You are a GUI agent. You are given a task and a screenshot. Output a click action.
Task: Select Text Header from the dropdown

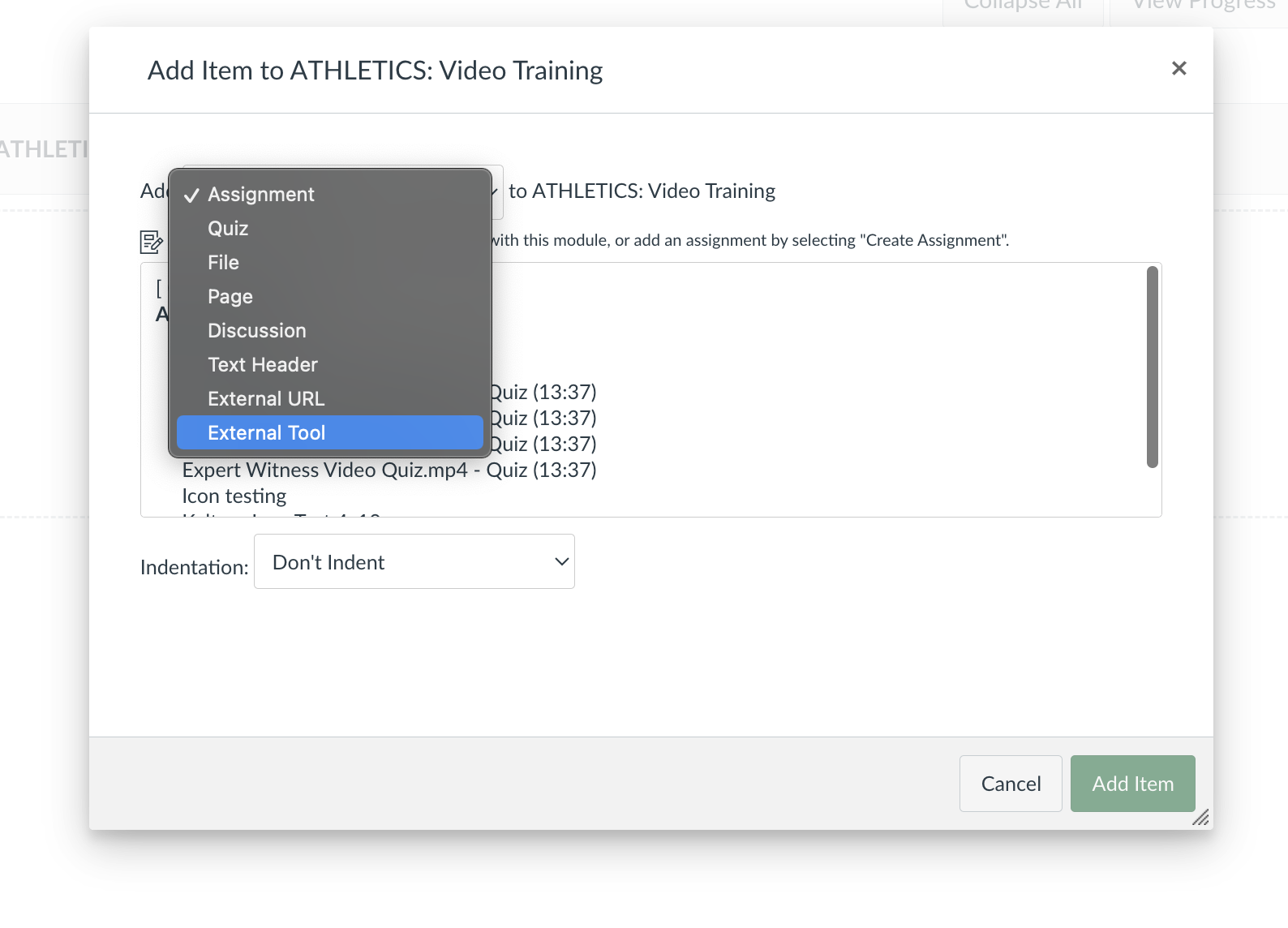point(262,365)
